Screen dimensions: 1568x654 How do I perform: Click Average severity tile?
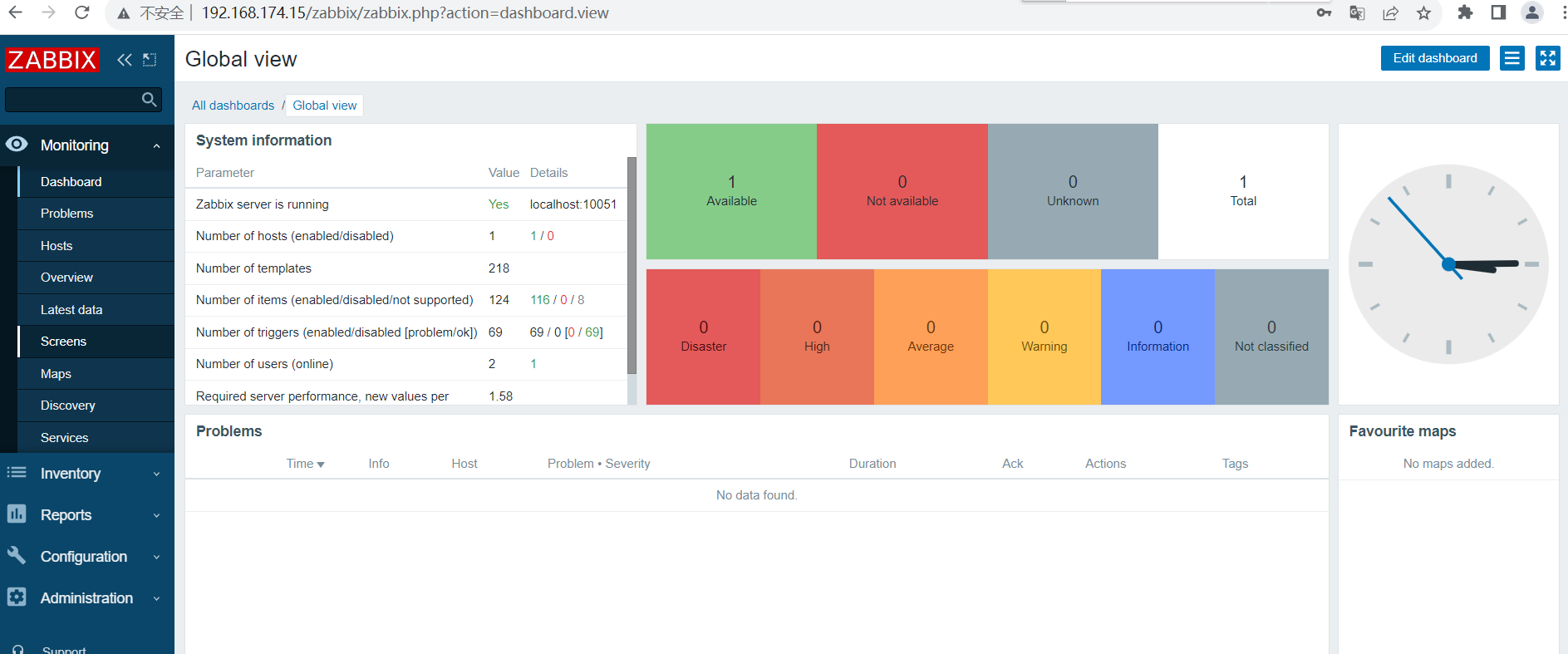tap(931, 337)
